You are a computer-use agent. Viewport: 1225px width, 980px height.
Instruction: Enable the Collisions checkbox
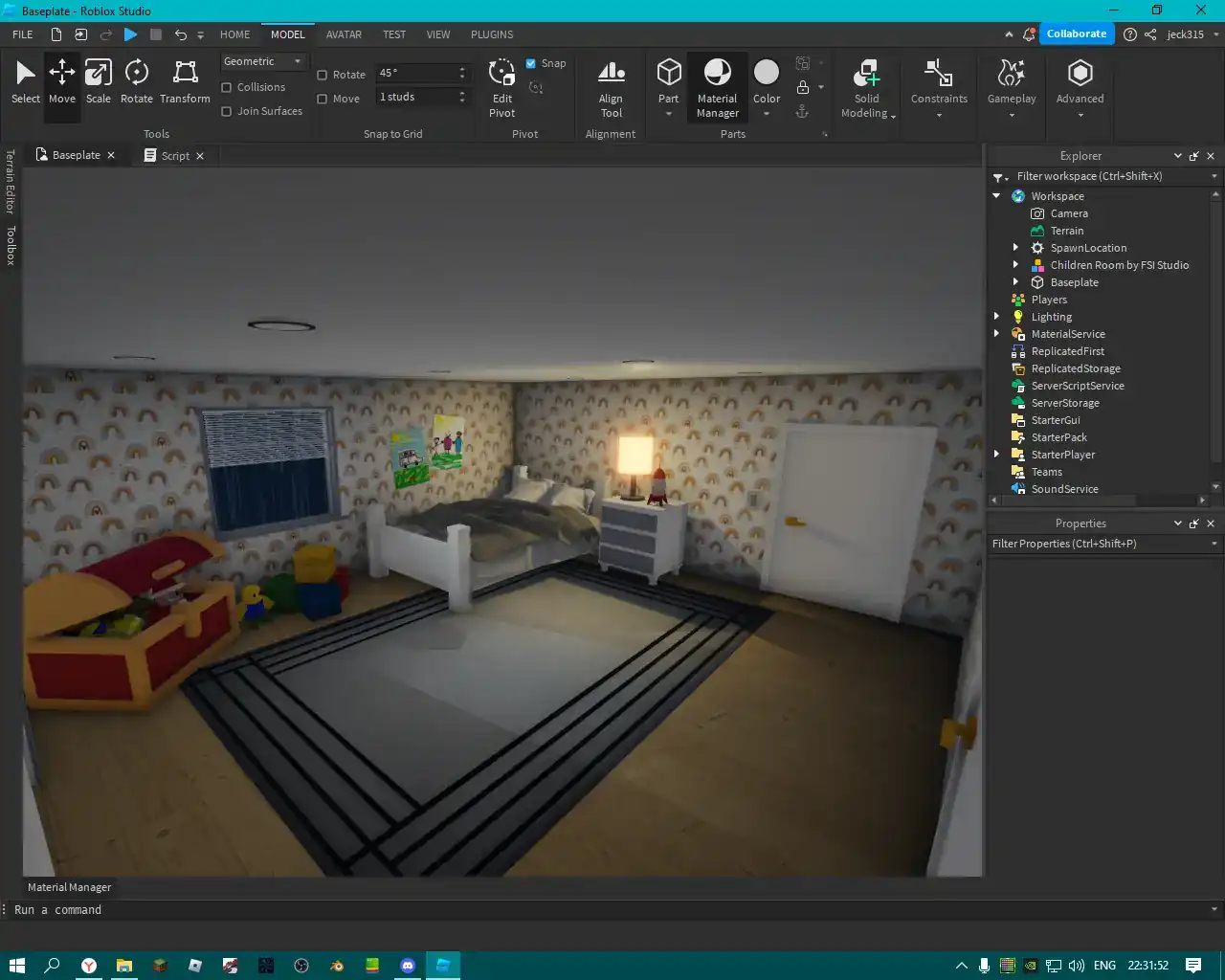pos(227,87)
